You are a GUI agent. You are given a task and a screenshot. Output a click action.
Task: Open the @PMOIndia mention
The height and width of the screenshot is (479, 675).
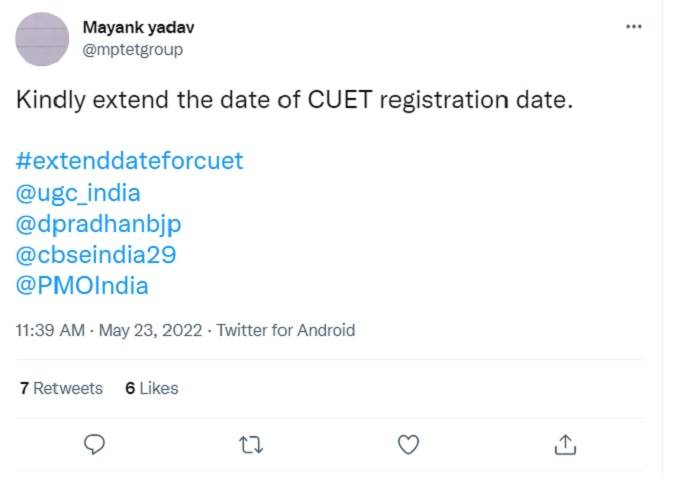pyautogui.click(x=83, y=286)
